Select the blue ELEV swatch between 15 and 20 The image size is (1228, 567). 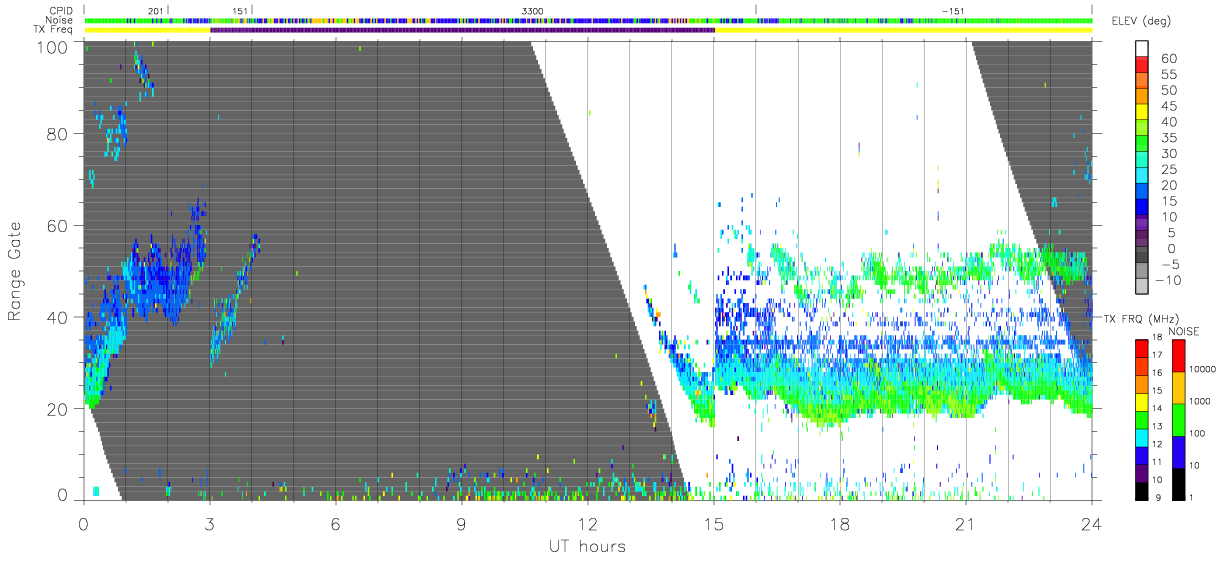1142,193
